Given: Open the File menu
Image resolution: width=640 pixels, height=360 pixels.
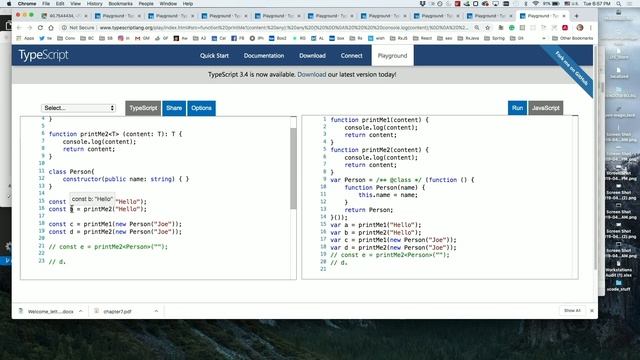Looking at the screenshot, I should (x=46, y=4).
